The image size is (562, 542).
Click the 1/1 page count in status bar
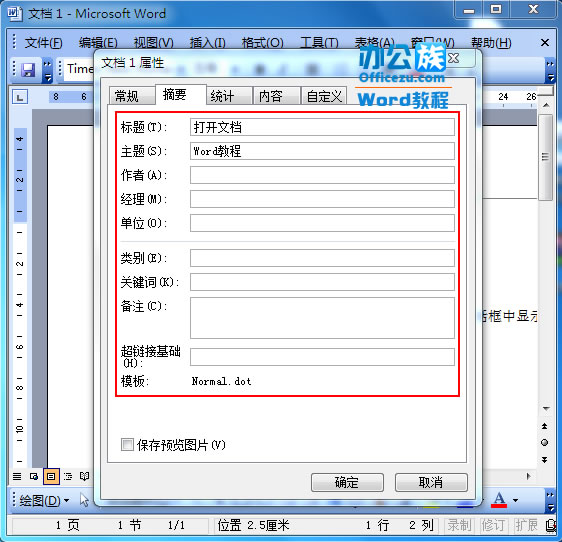pos(176,526)
